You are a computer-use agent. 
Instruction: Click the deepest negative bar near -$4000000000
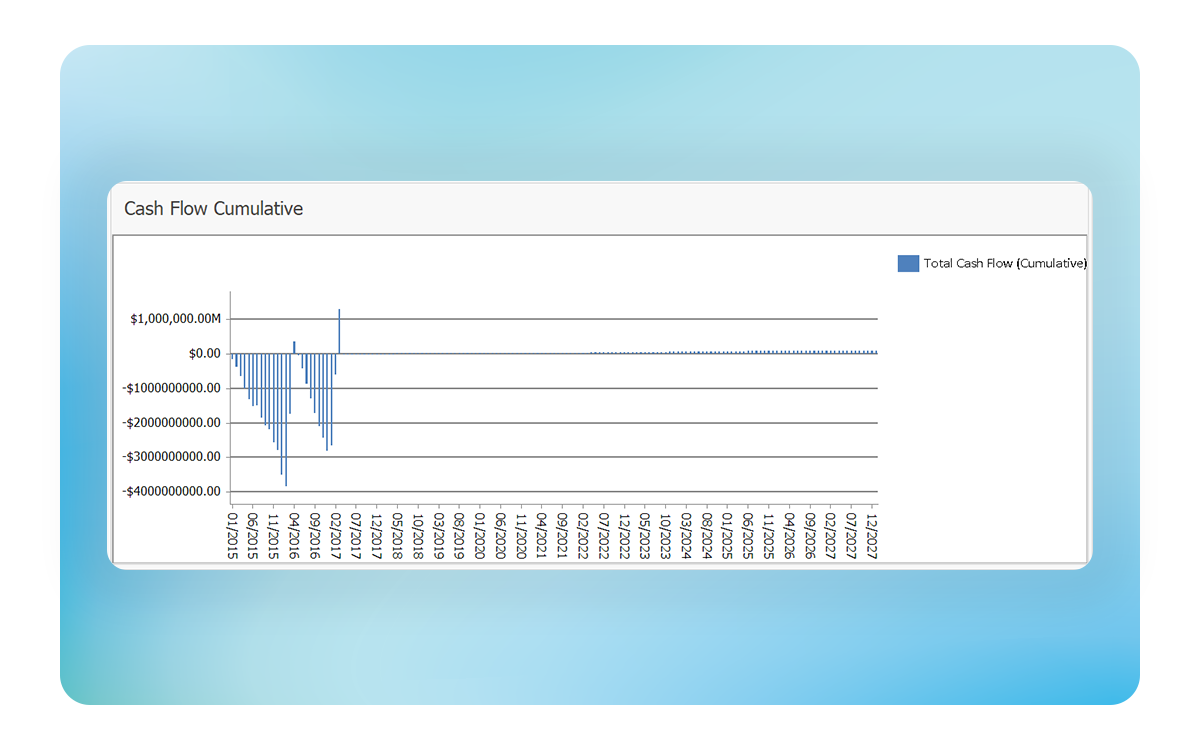[x=286, y=420]
